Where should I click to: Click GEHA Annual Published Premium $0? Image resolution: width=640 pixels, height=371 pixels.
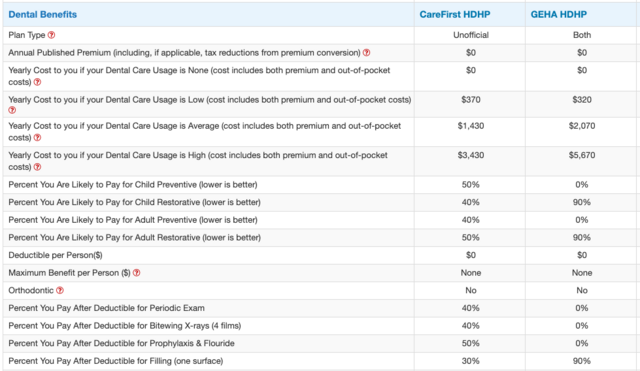(582, 53)
